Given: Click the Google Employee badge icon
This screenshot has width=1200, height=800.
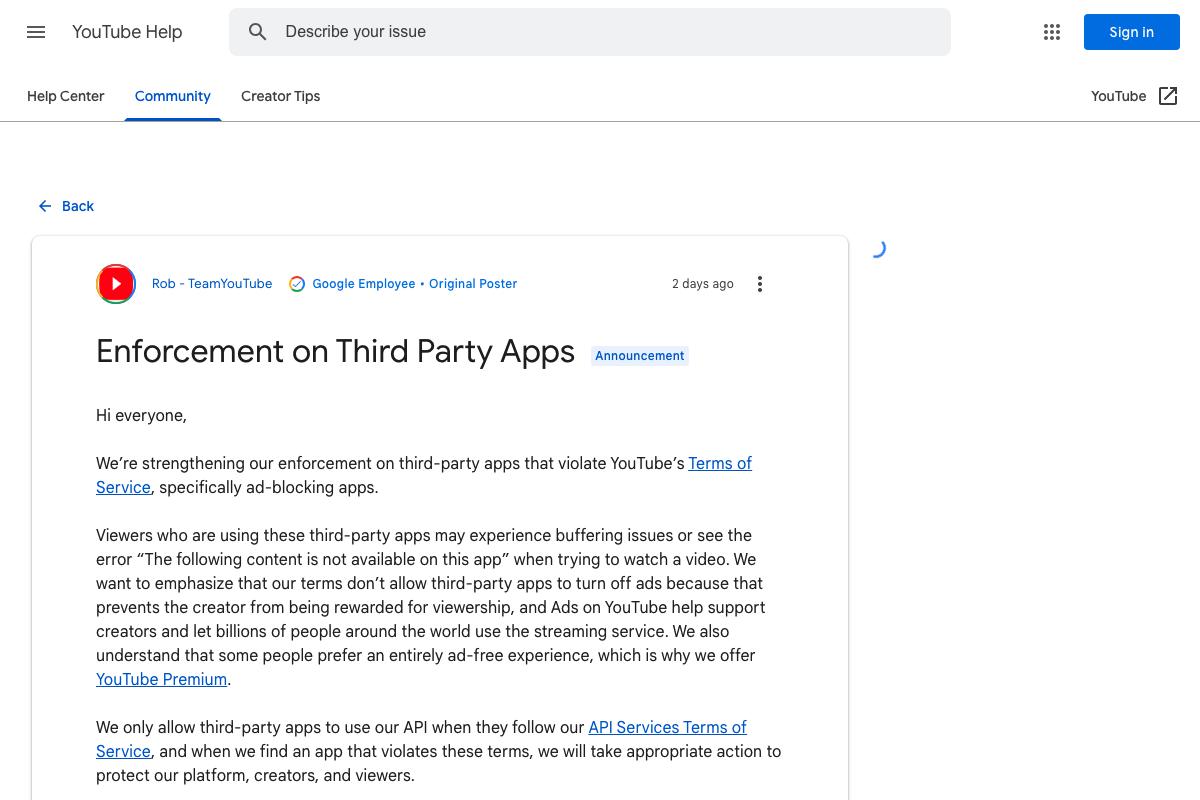Looking at the screenshot, I should [x=297, y=284].
